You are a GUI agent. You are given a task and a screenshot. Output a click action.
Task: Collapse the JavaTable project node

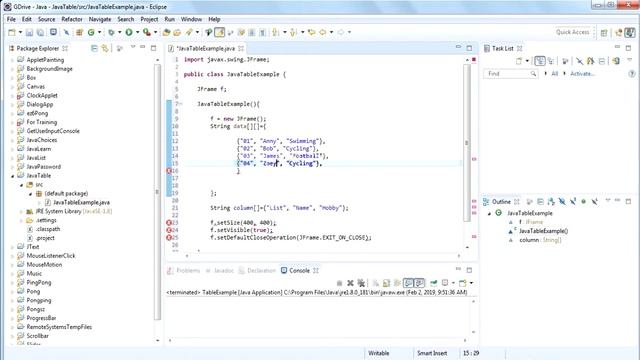tap(13, 176)
